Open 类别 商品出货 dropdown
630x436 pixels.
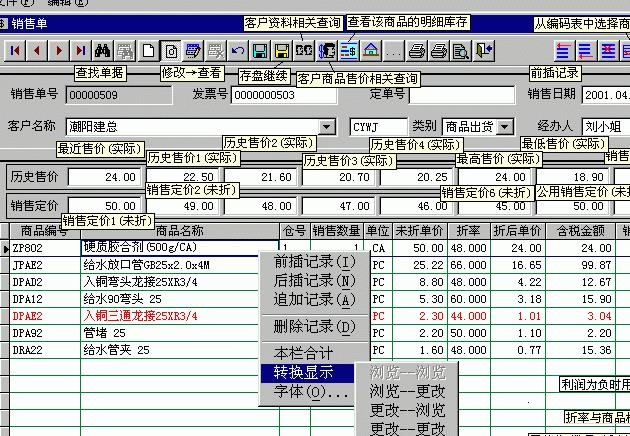coord(505,127)
